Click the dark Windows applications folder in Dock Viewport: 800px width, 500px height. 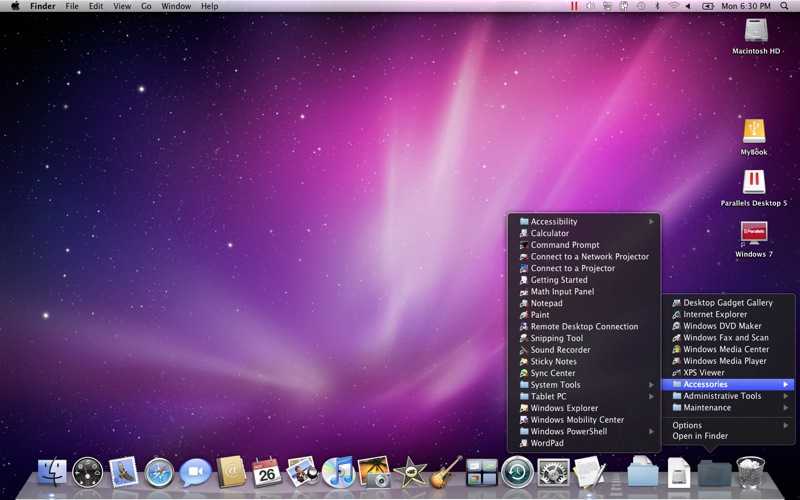click(x=714, y=473)
